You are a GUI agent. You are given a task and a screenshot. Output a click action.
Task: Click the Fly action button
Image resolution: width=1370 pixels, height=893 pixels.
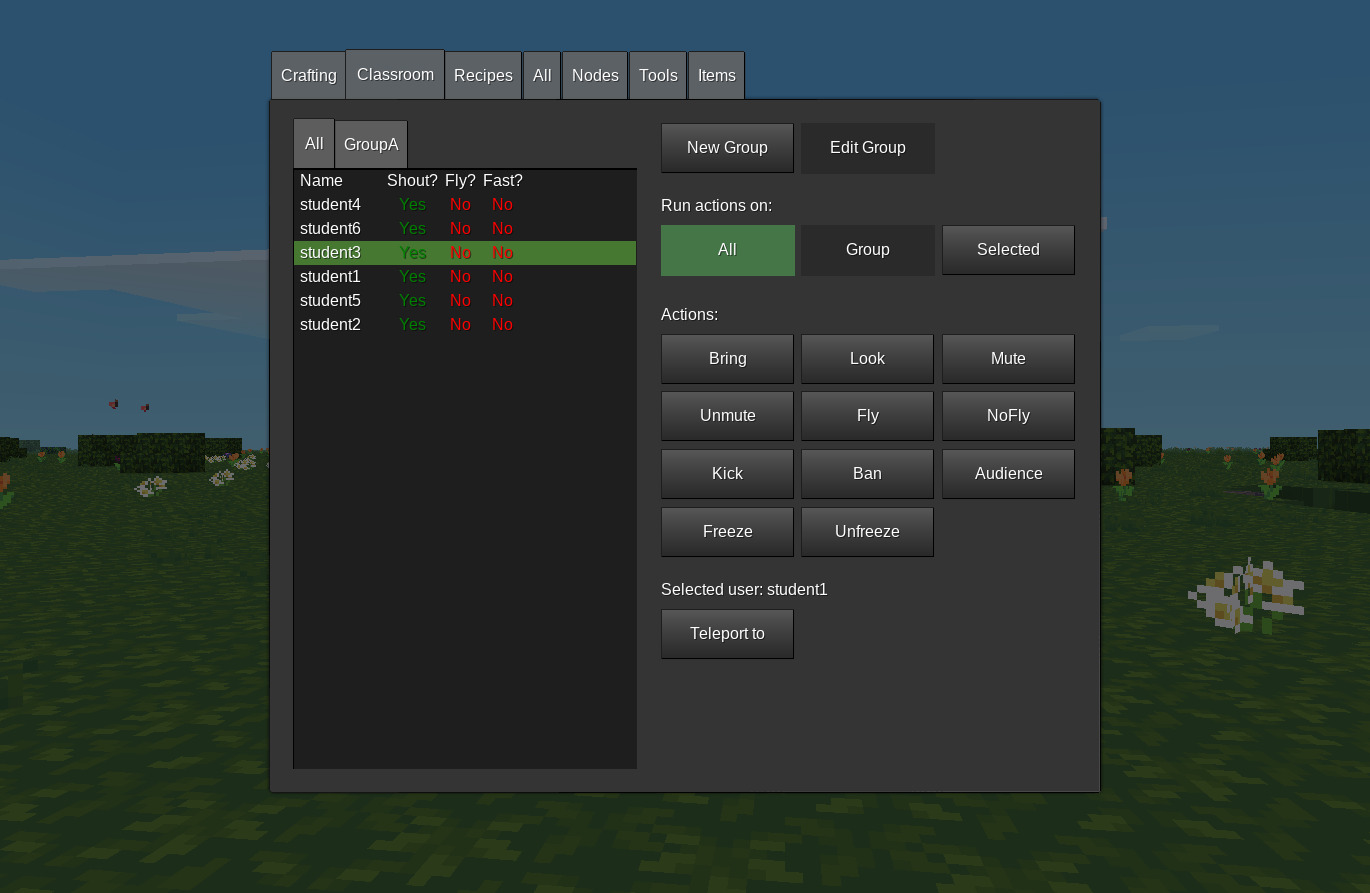coord(867,416)
